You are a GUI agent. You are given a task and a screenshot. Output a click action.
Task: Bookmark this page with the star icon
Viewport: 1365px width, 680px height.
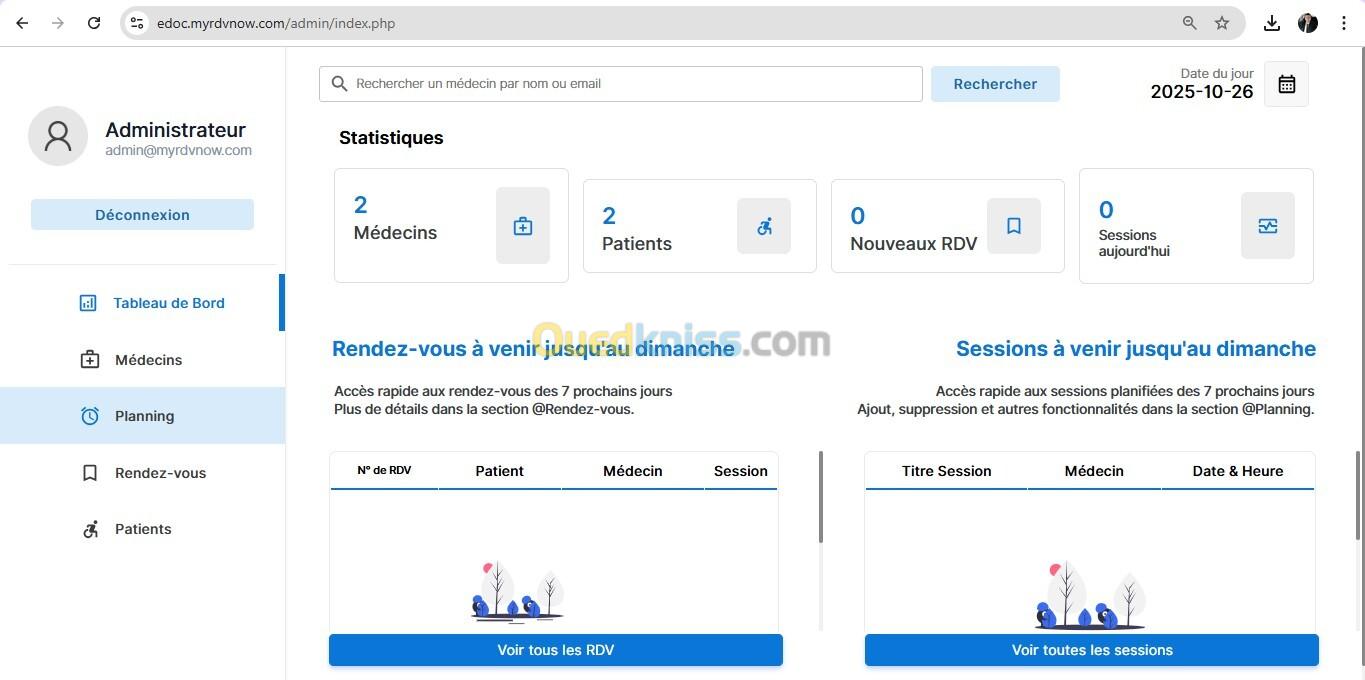1221,23
